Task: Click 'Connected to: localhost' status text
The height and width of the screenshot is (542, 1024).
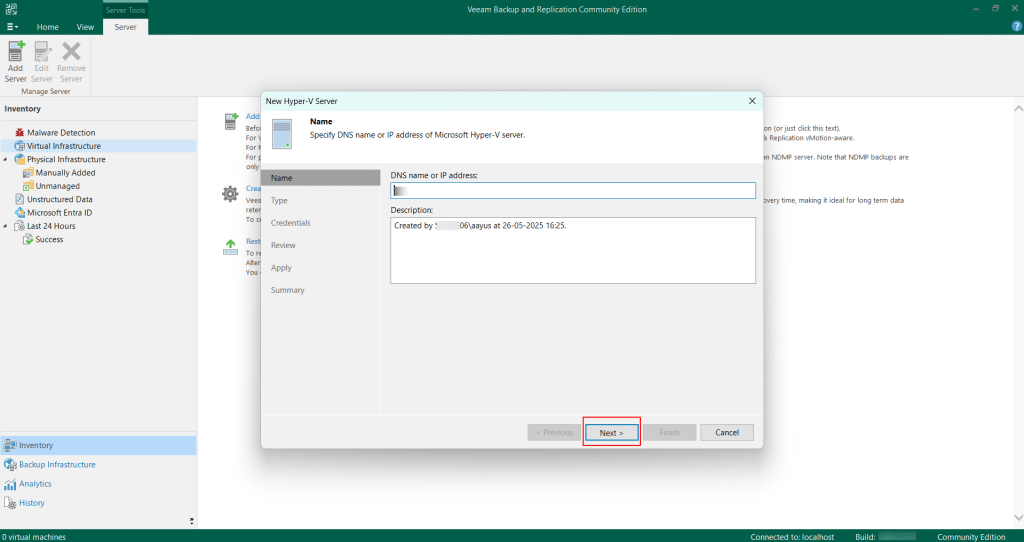Action: pyautogui.click(x=792, y=537)
